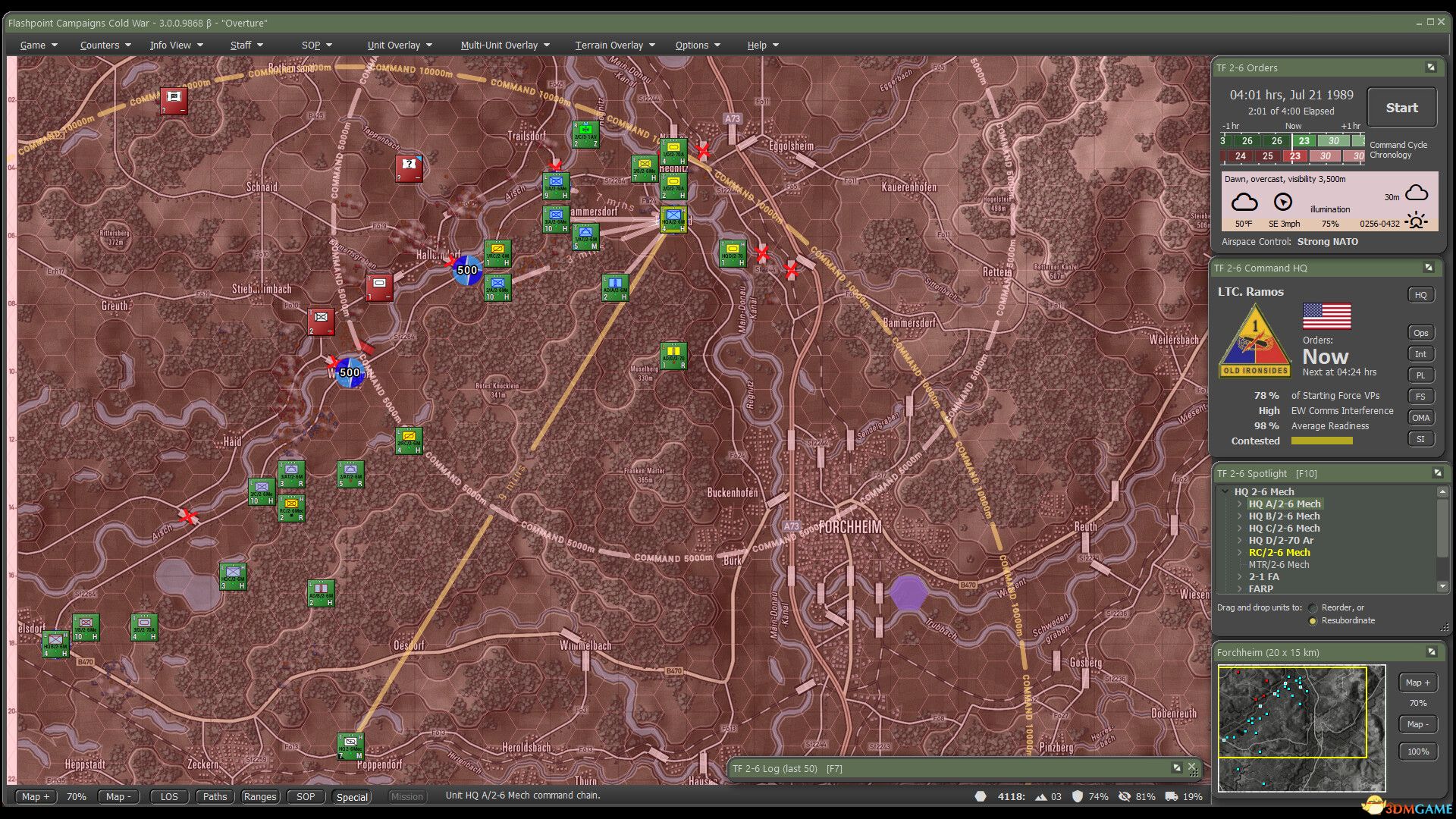Toggle the Special display mode button
Image resolution: width=1456 pixels, height=819 pixels.
(x=352, y=797)
